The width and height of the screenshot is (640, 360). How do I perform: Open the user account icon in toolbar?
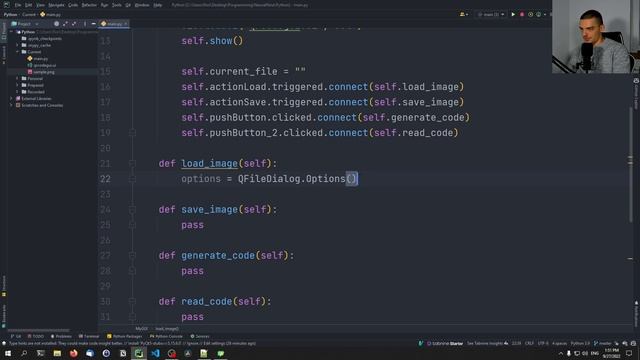pos(463,14)
